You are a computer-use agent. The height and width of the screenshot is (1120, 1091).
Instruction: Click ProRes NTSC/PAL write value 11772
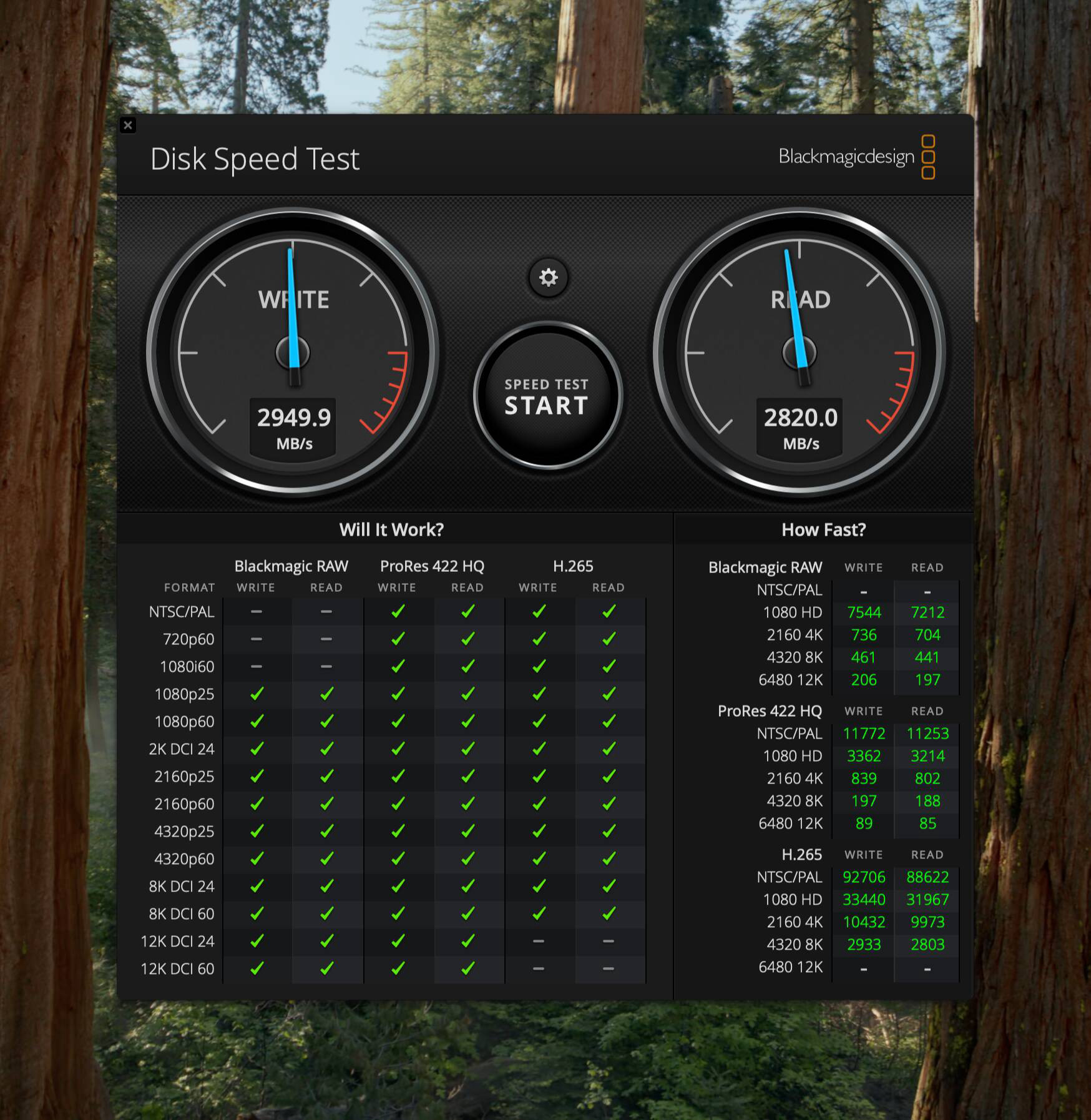click(864, 734)
